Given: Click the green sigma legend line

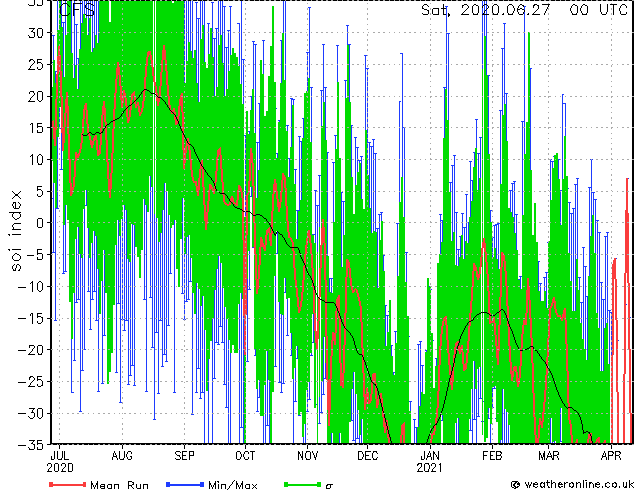Looking at the screenshot, I should point(303,484).
